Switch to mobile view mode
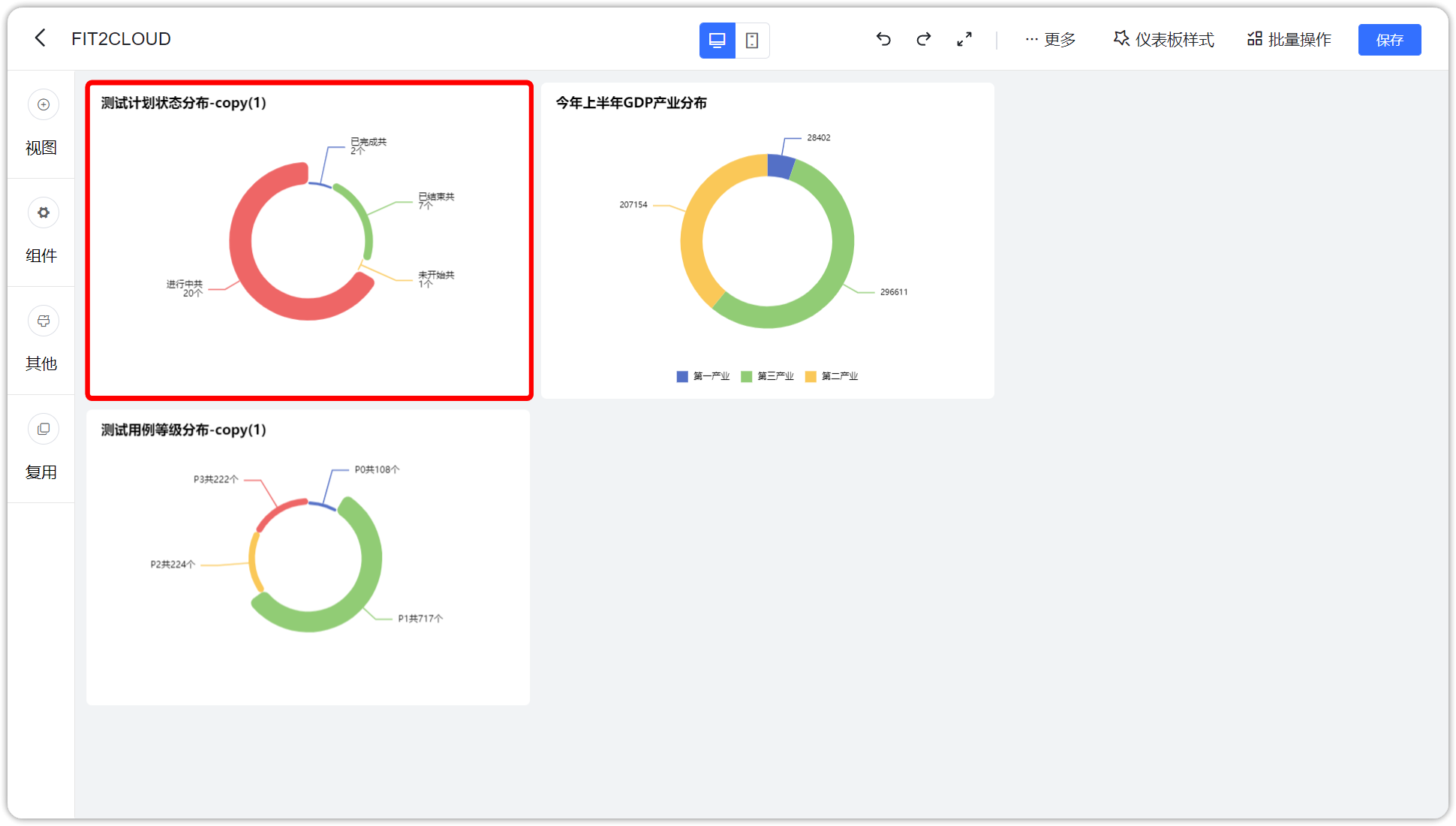This screenshot has height=826, width=1456. (753, 40)
